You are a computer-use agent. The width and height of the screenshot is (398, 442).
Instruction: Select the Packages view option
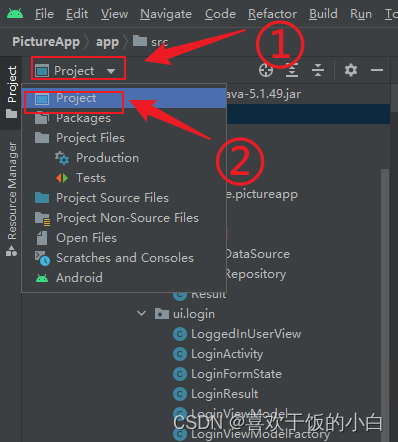click(x=124, y=118)
